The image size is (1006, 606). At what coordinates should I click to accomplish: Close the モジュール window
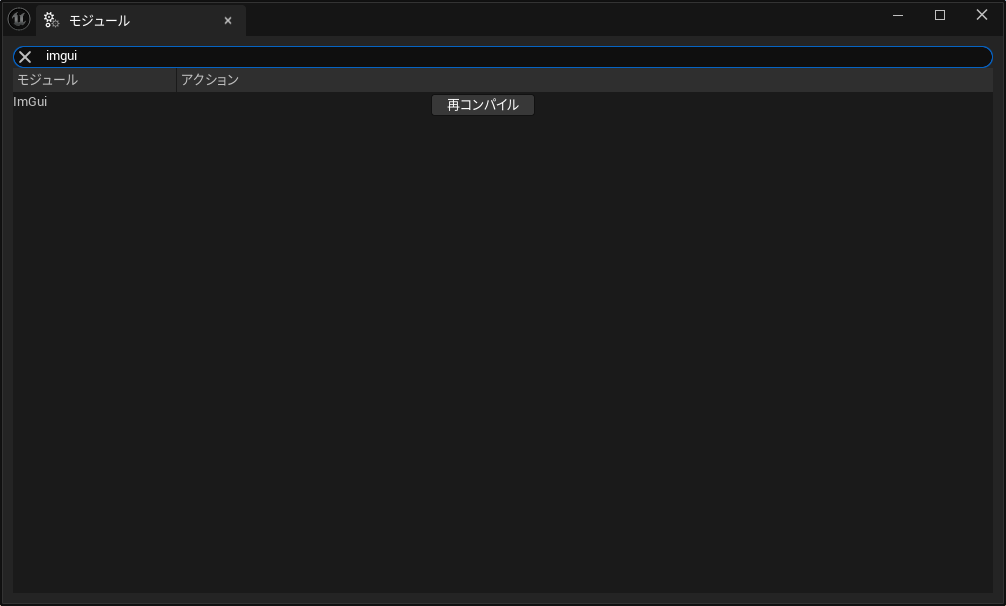point(980,15)
